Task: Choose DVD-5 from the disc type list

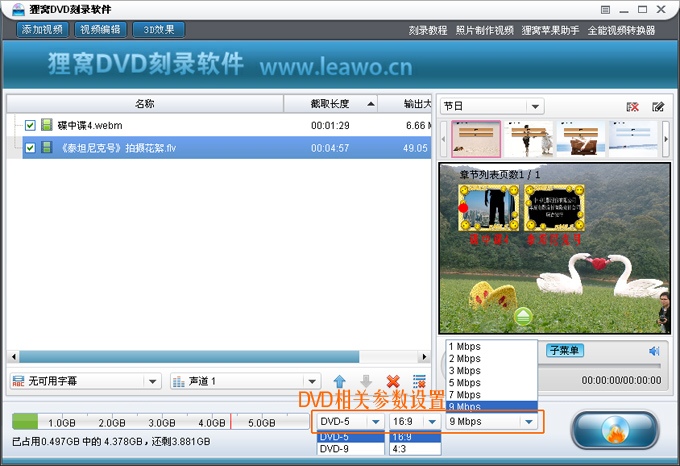Action: pos(350,437)
